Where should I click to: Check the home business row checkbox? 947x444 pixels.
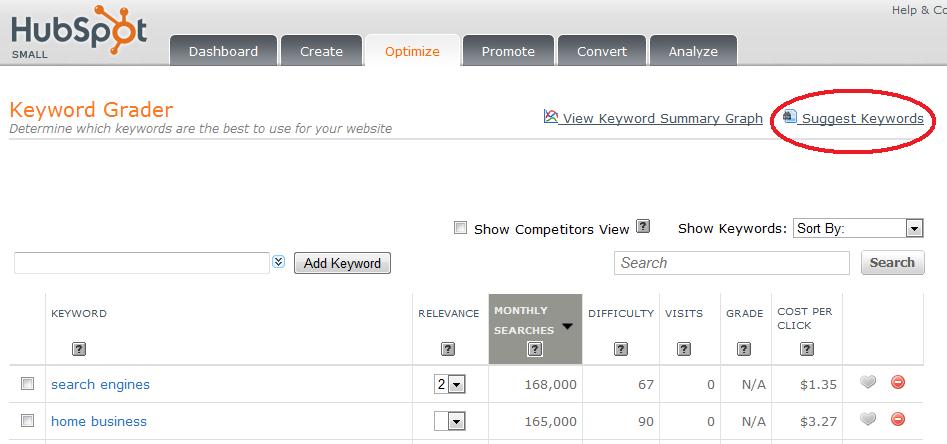[x=28, y=420]
